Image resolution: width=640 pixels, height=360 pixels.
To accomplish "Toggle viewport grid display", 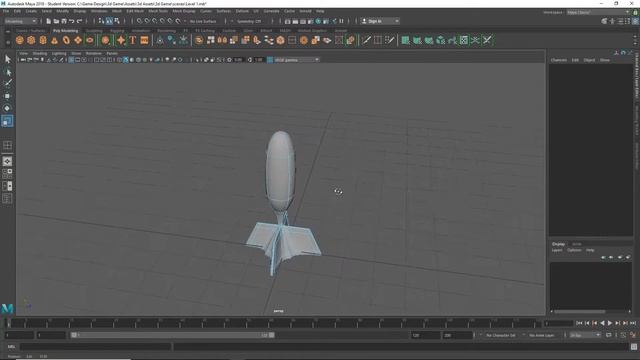I will 71,60.
